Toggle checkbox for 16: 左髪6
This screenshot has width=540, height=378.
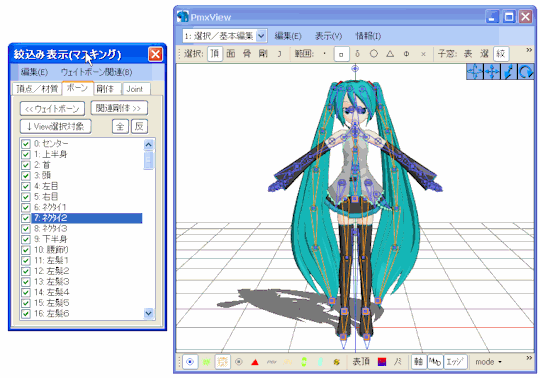pyautogui.click(x=26, y=314)
